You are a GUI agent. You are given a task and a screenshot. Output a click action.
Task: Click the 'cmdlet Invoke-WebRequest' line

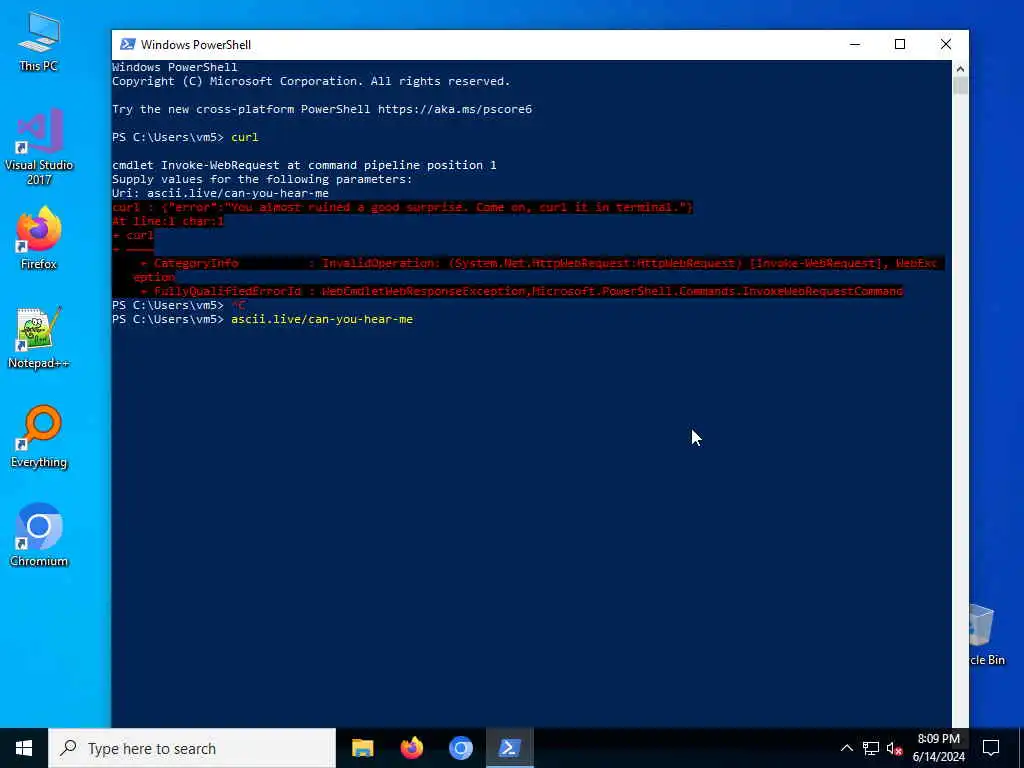[x=304, y=165]
